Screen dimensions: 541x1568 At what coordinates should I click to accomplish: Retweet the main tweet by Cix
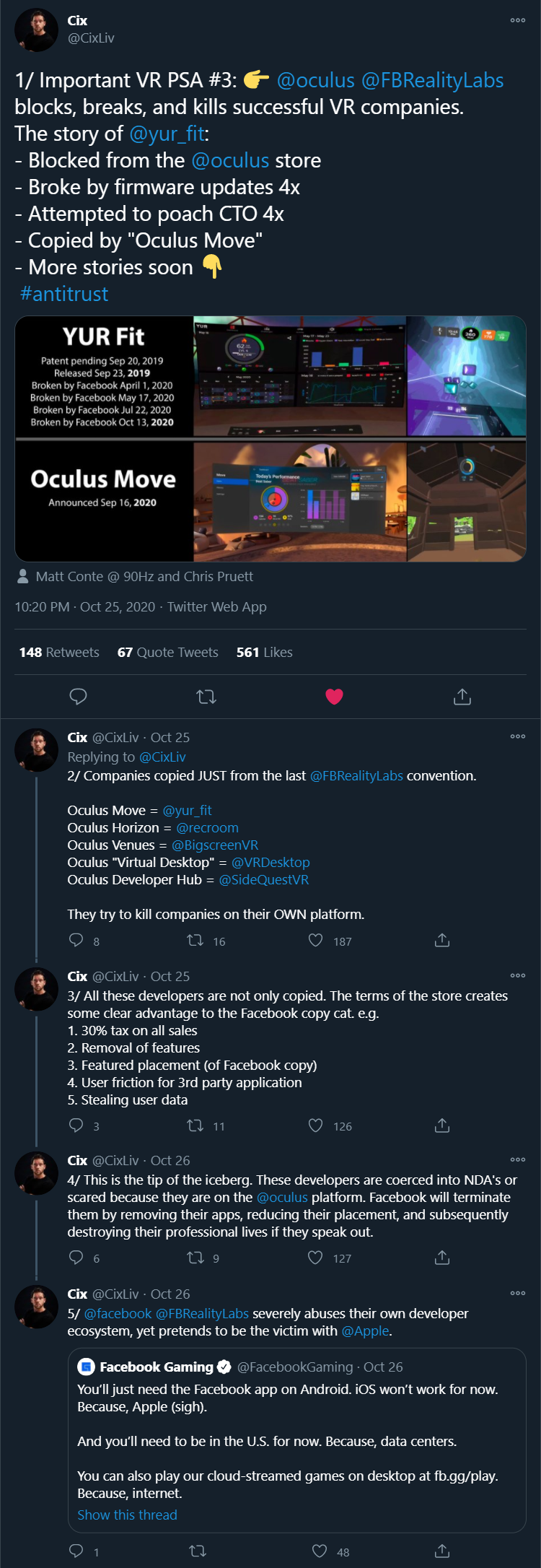[206, 697]
